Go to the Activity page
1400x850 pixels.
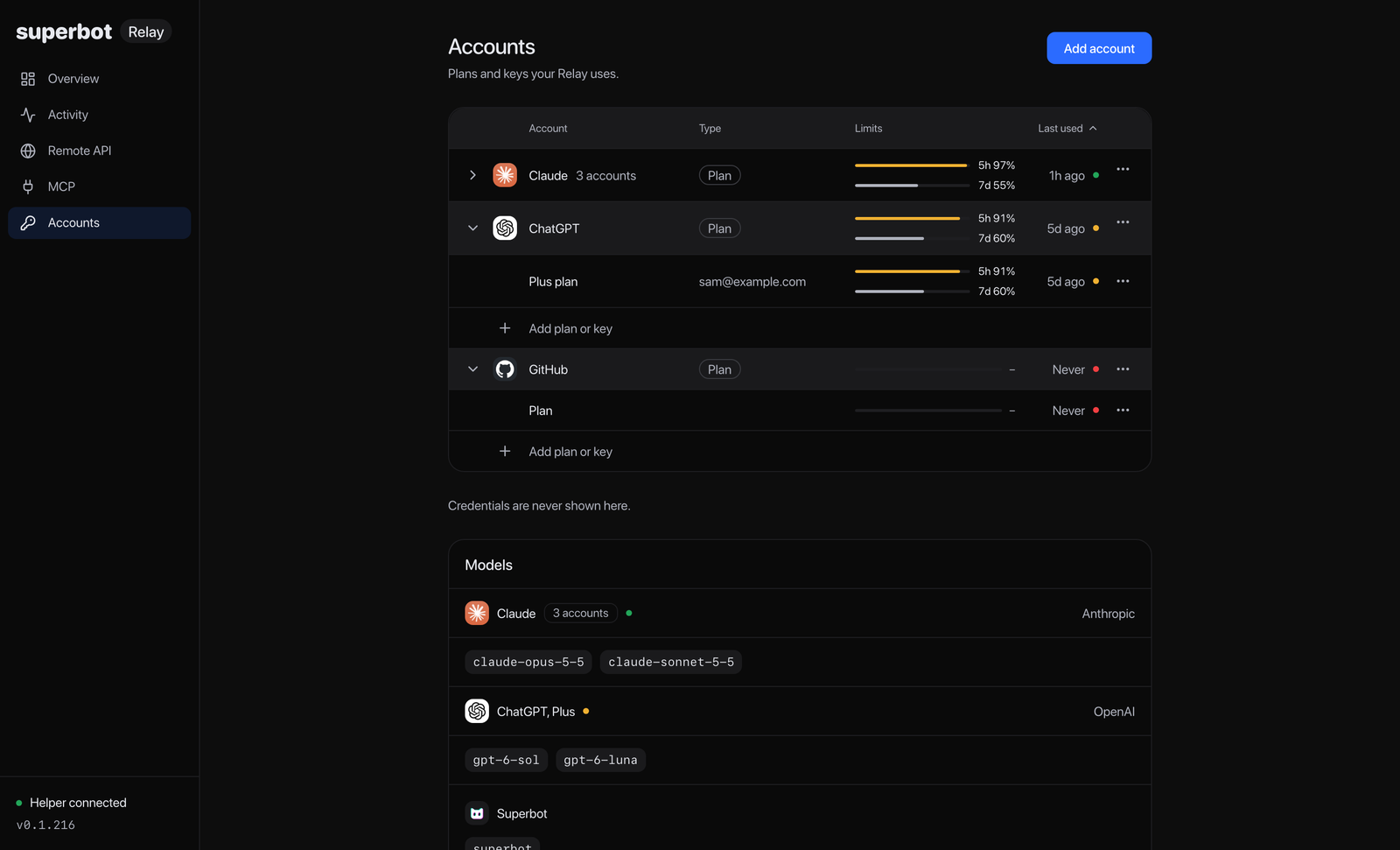click(x=100, y=115)
